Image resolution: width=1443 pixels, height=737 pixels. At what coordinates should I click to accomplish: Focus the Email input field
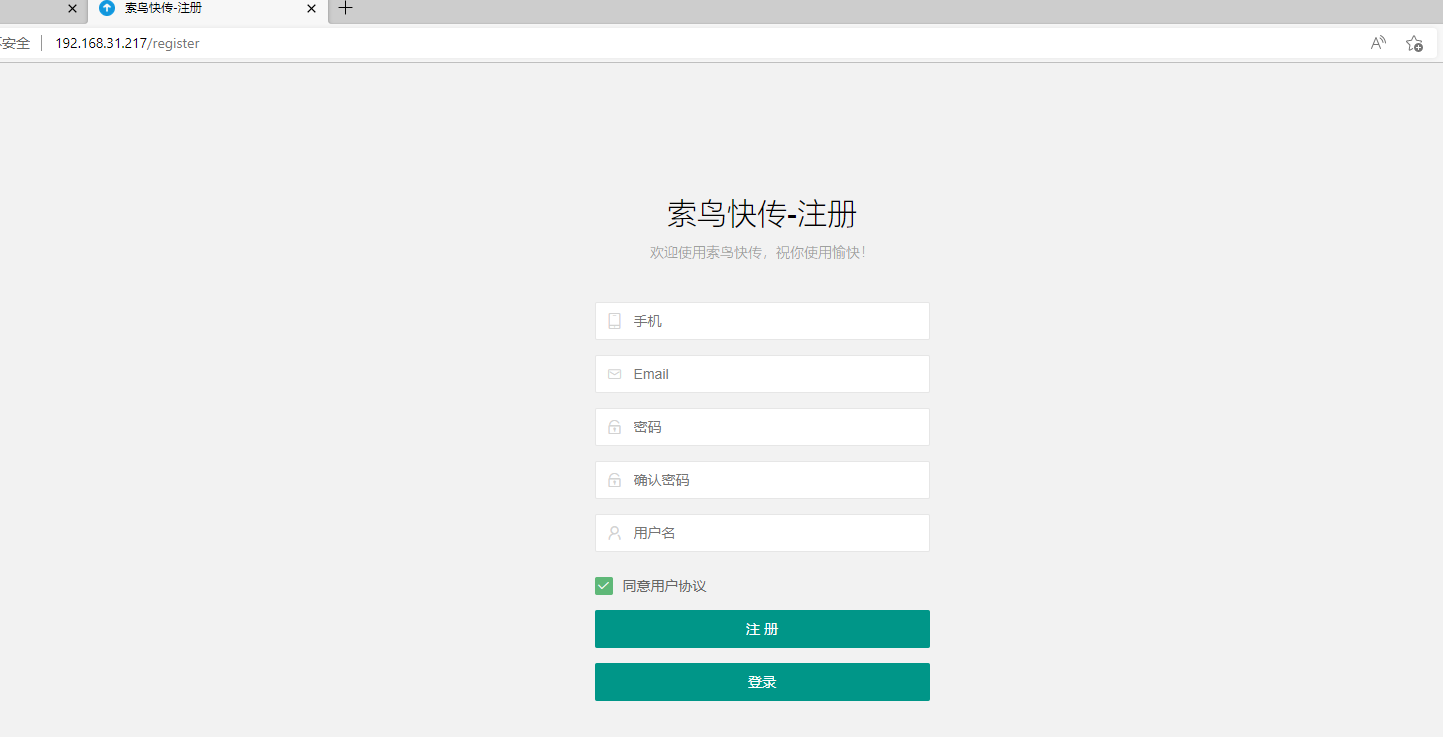tap(775, 374)
